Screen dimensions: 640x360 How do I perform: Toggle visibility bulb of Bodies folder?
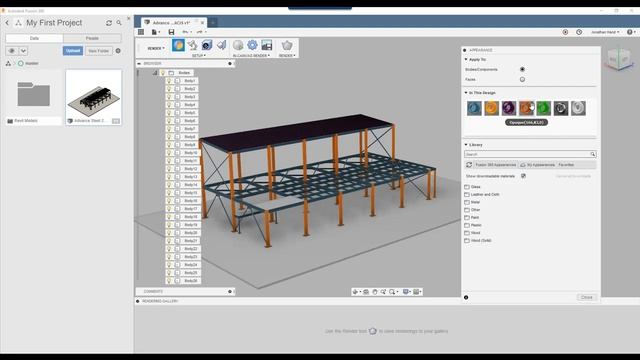pos(163,73)
